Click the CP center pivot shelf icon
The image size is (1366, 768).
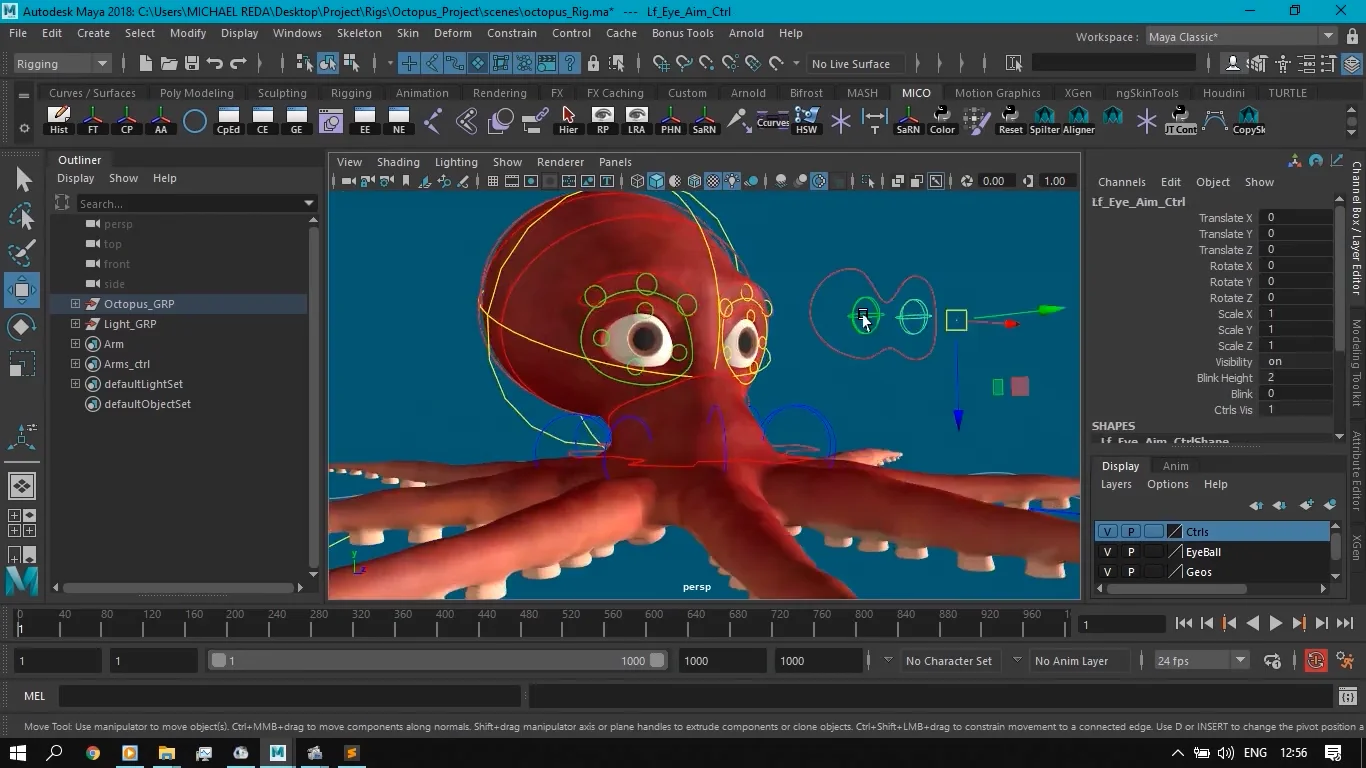point(127,120)
